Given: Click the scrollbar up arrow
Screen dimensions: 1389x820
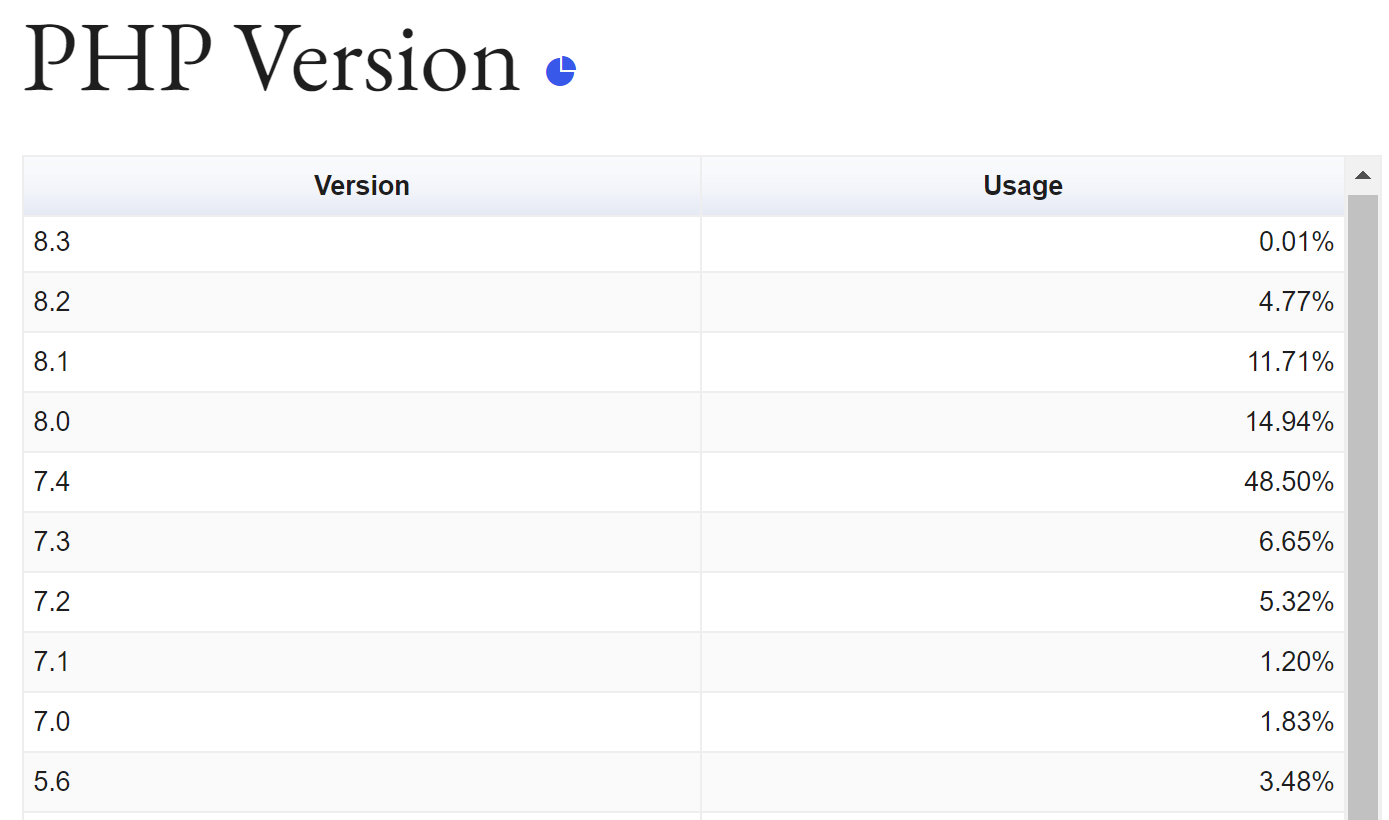Looking at the screenshot, I should [1362, 176].
